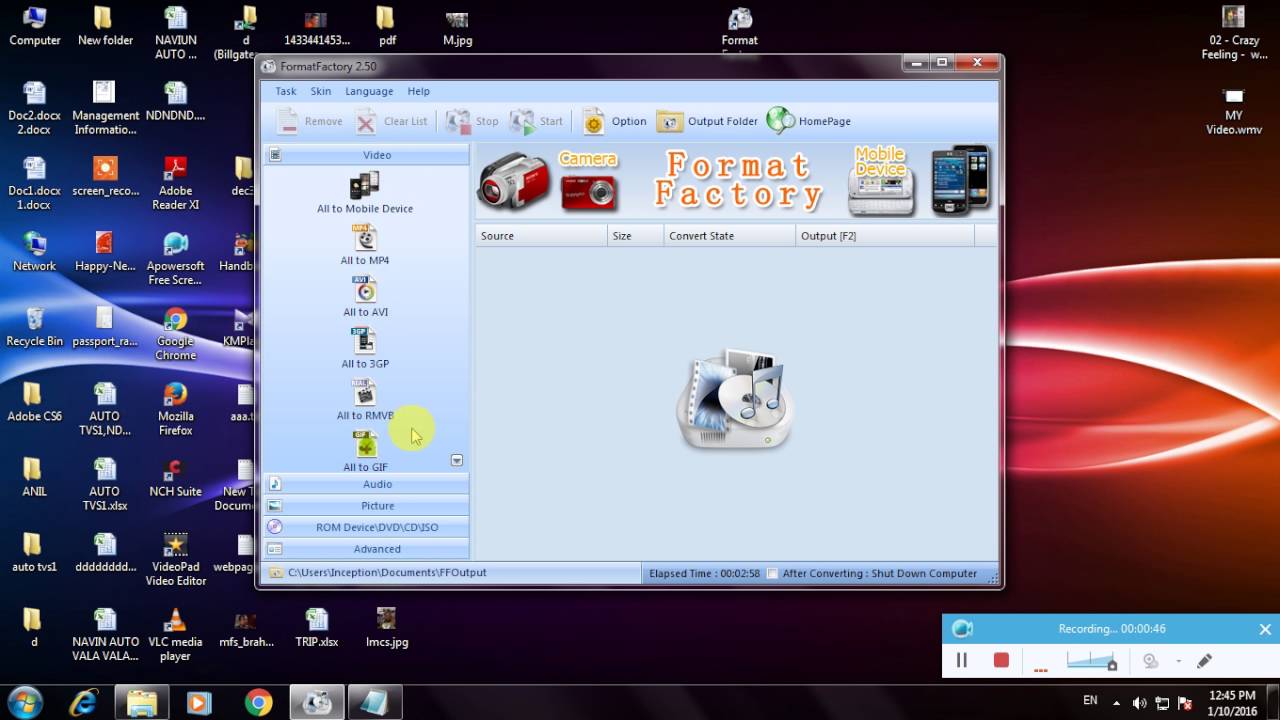The image size is (1280, 720).
Task: Launch Internet Explorer from taskbar
Action: click(x=84, y=703)
